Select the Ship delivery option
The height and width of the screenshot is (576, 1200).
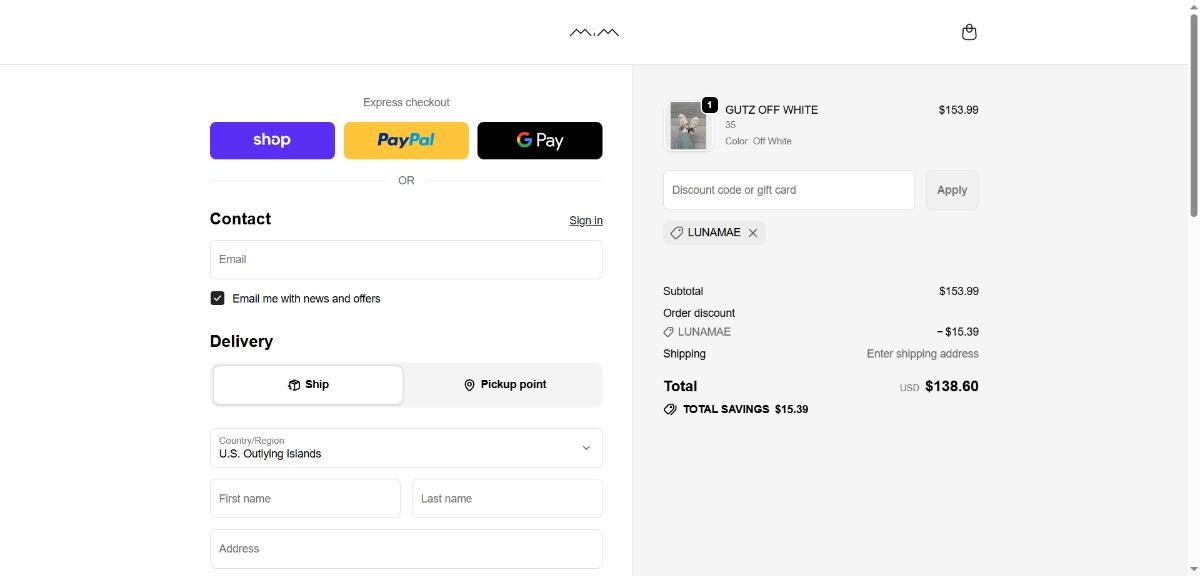pyautogui.click(x=308, y=385)
